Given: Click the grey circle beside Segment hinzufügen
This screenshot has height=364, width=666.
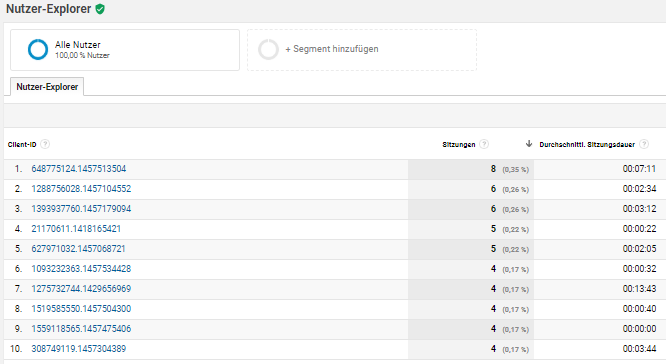Looking at the screenshot, I should coord(268,49).
